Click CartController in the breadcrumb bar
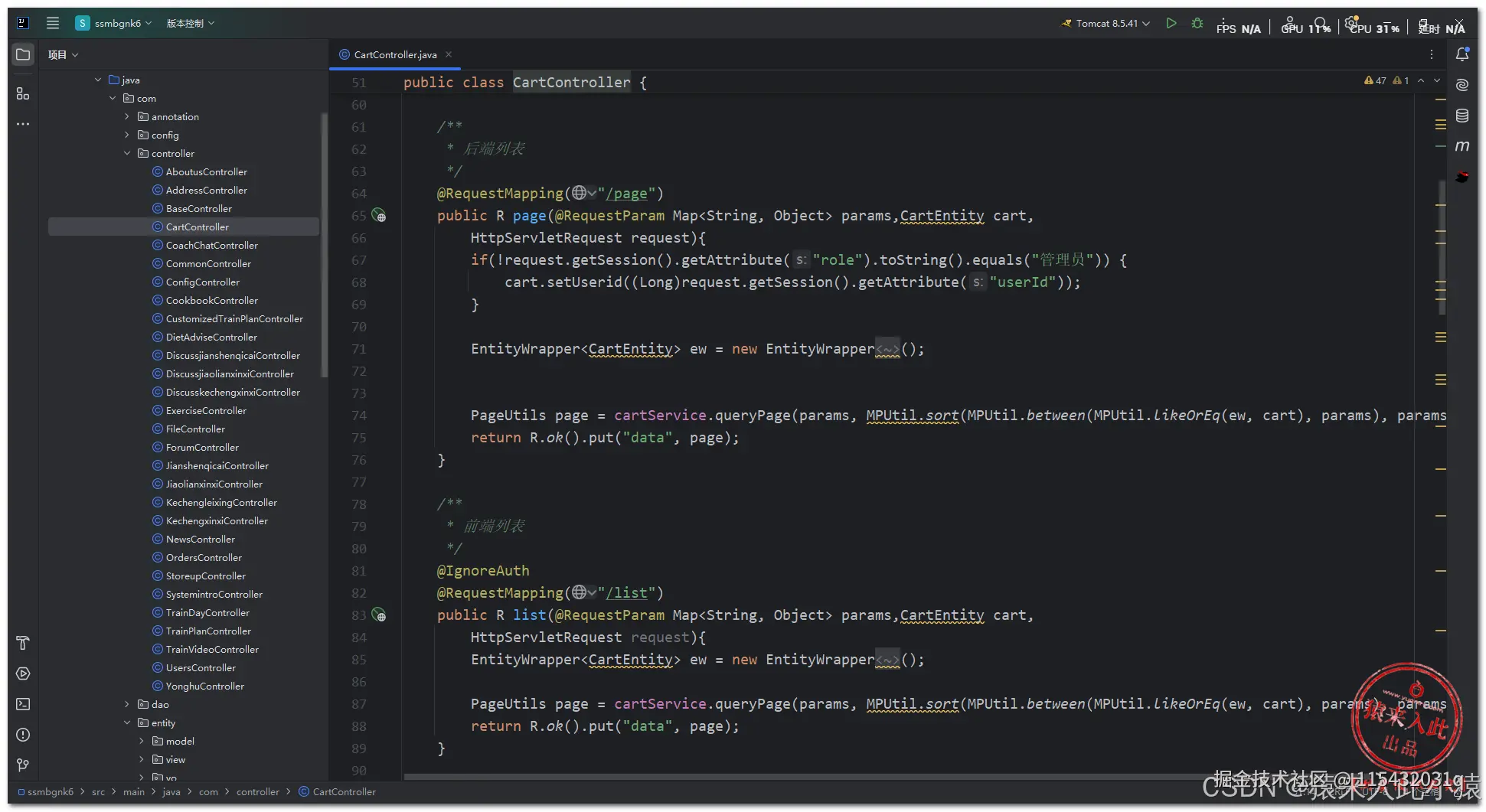1486x812 pixels. tap(338, 791)
